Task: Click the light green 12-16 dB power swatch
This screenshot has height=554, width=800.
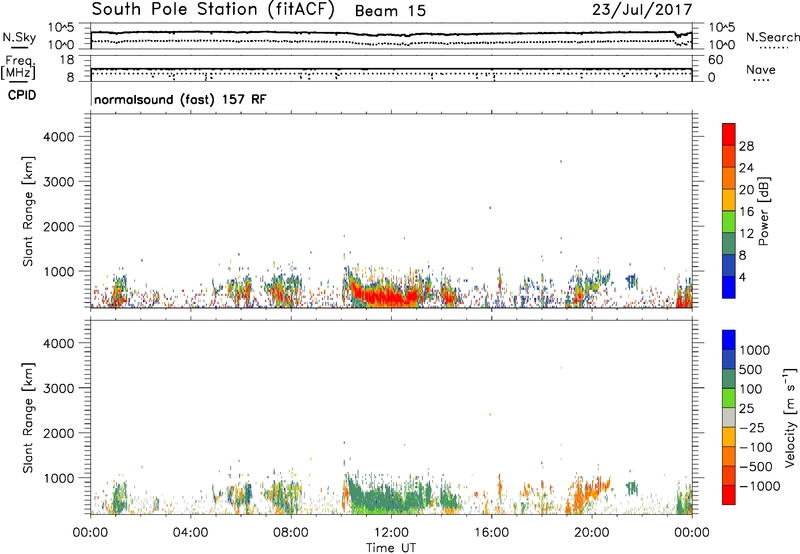Action: (729, 222)
